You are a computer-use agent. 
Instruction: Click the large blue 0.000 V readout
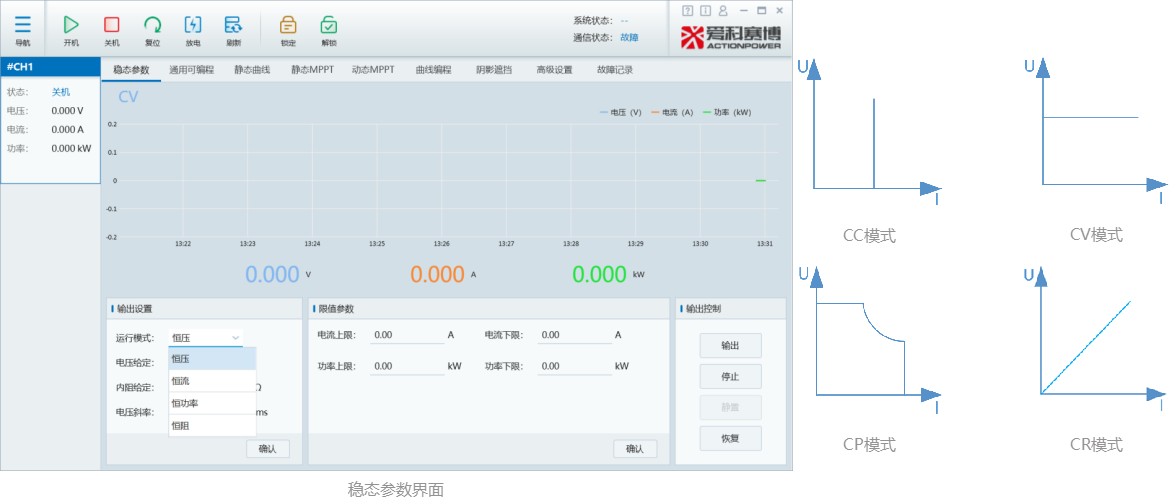coord(273,274)
